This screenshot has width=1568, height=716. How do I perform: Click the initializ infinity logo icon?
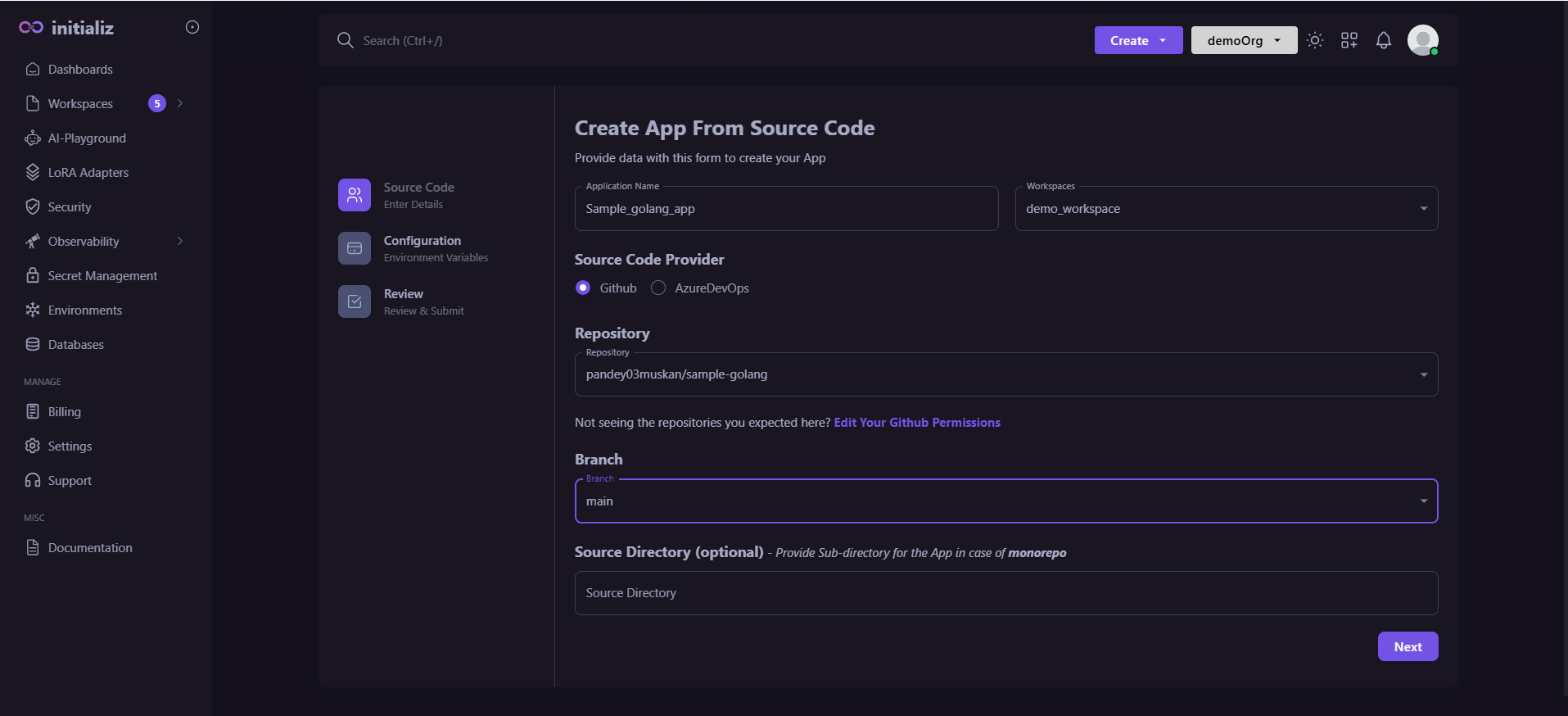31,28
